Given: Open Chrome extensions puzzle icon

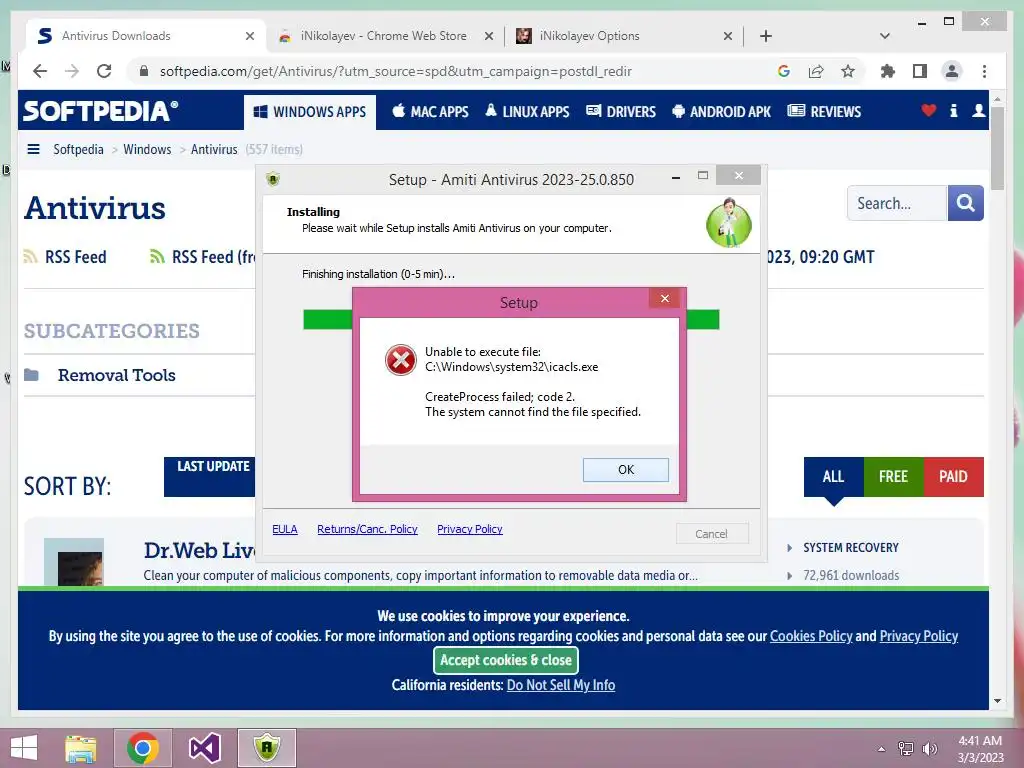Looking at the screenshot, I should [888, 71].
